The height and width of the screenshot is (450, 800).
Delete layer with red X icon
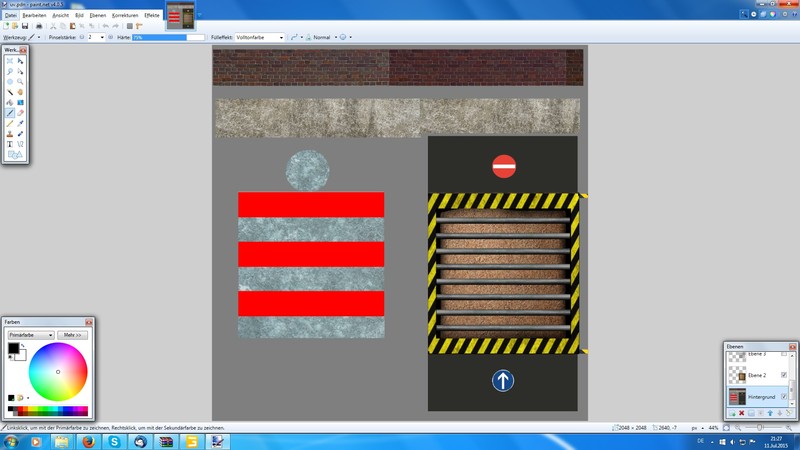click(x=741, y=413)
